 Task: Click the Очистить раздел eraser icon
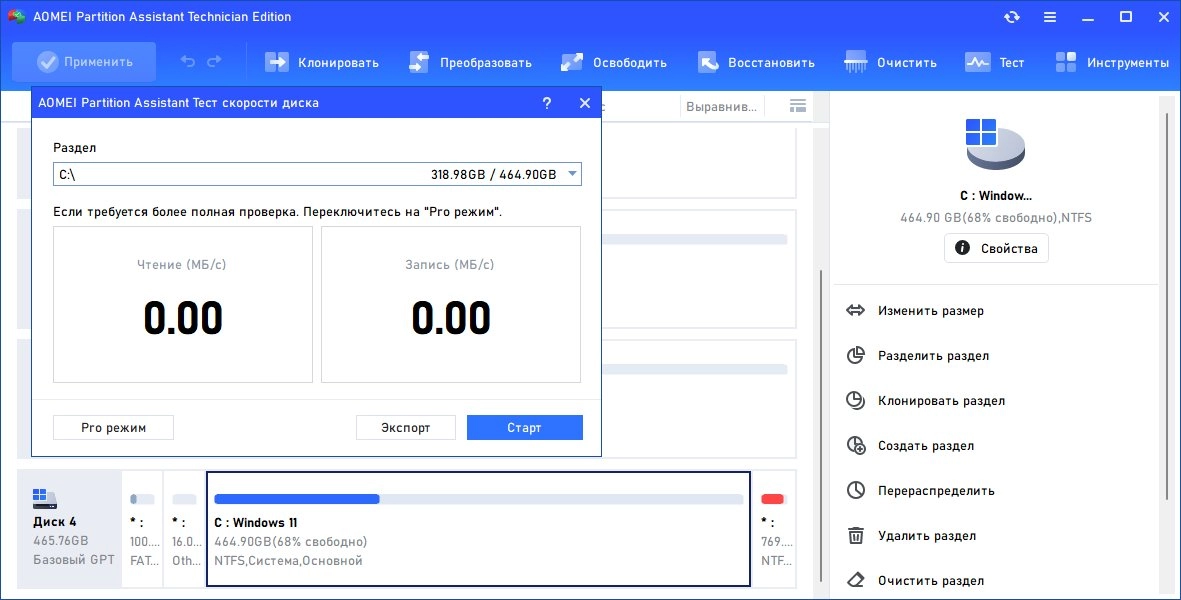(856, 580)
